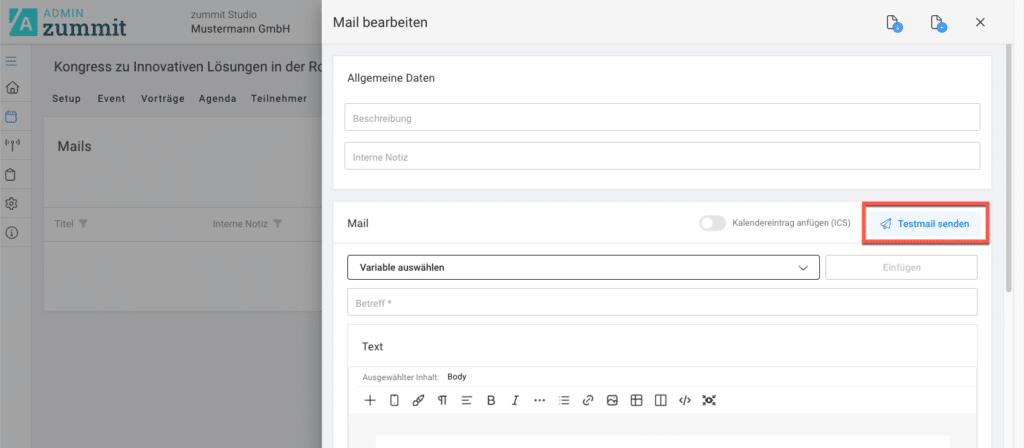The height and width of the screenshot is (448, 1024).
Task: Click into the Betreff input field
Action: pyautogui.click(x=661, y=302)
